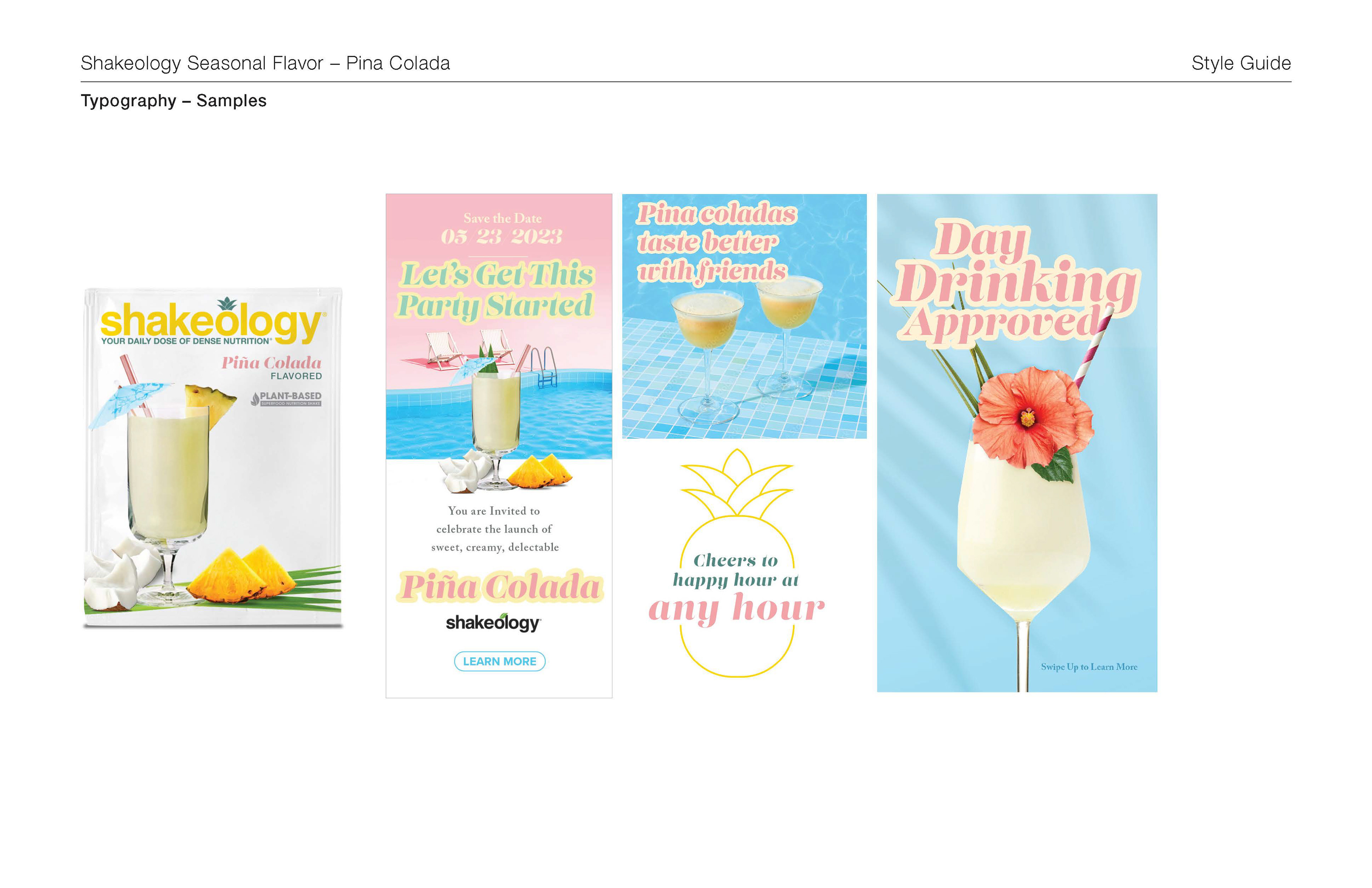Screen dimensions: 1372x888
Task: Click the 'You are Invited to' line
Action: (x=494, y=511)
